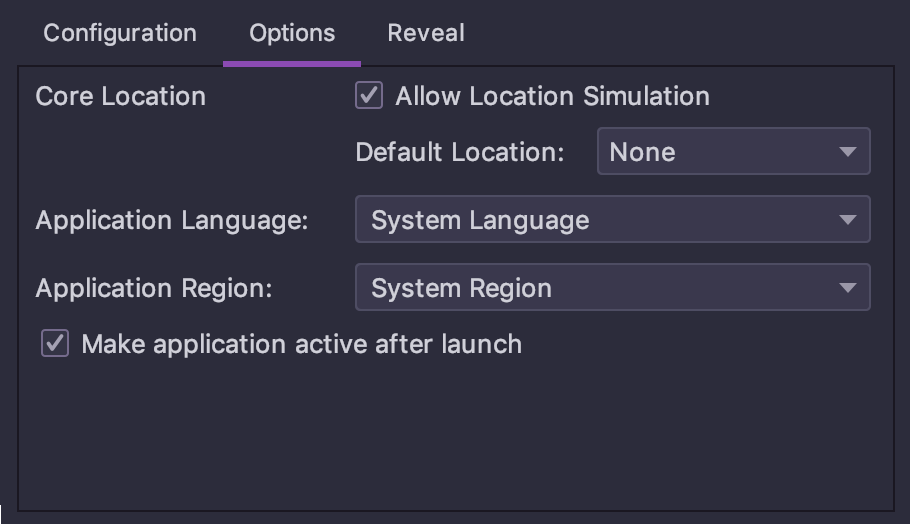Image resolution: width=910 pixels, height=524 pixels.
Task: Click the Make application active after launch text
Action: (x=302, y=344)
